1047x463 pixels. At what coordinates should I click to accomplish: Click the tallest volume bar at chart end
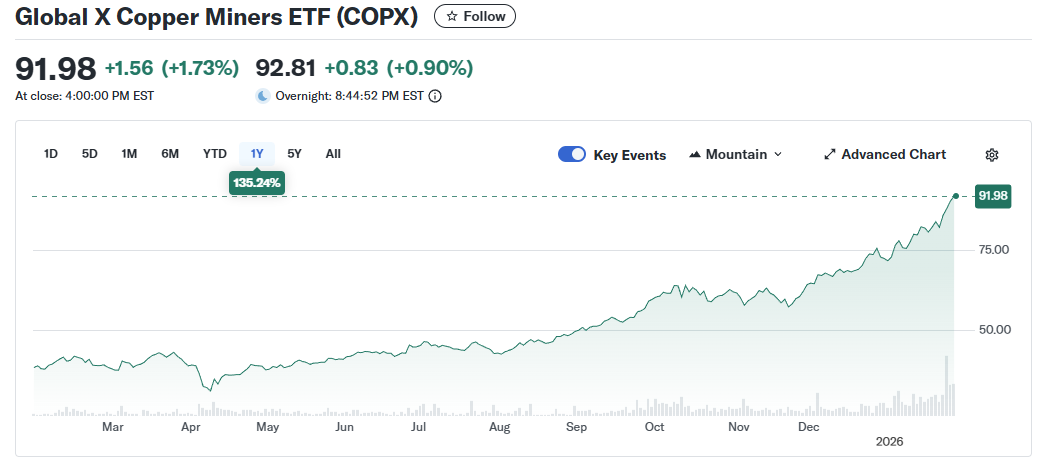pyautogui.click(x=946, y=386)
